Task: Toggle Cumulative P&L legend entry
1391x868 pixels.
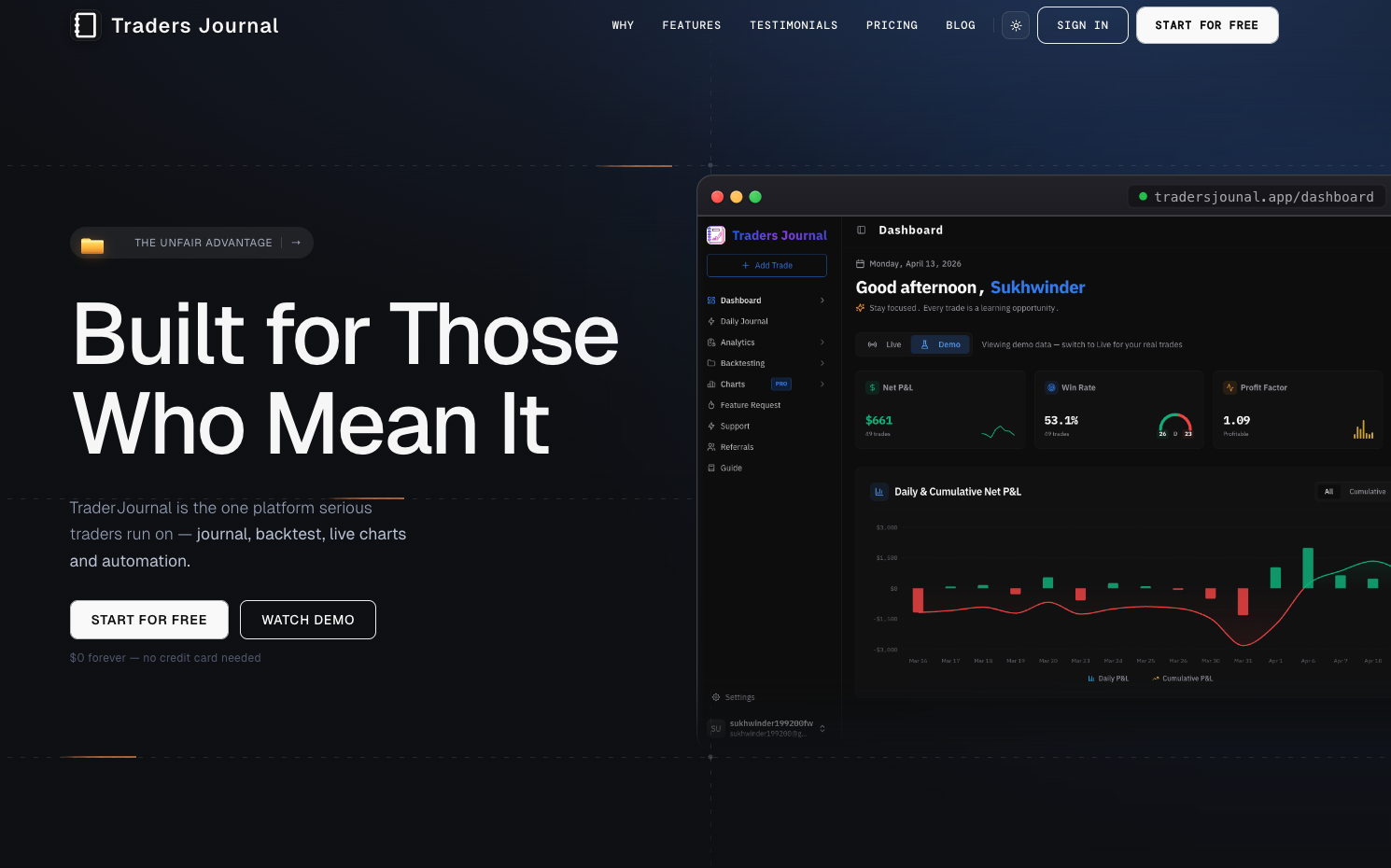Action: coord(1183,679)
